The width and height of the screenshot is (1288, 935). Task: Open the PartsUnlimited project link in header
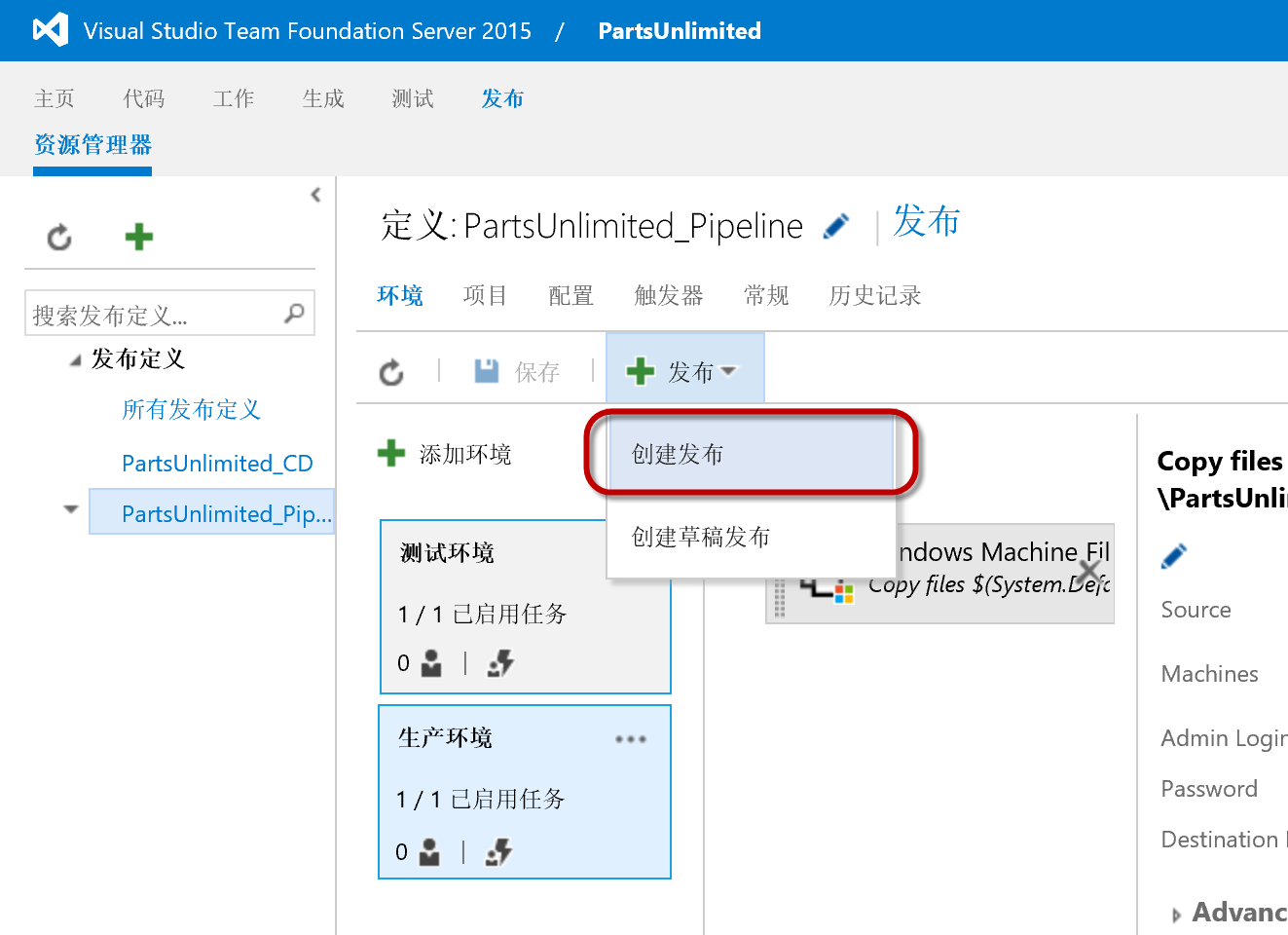point(680,31)
